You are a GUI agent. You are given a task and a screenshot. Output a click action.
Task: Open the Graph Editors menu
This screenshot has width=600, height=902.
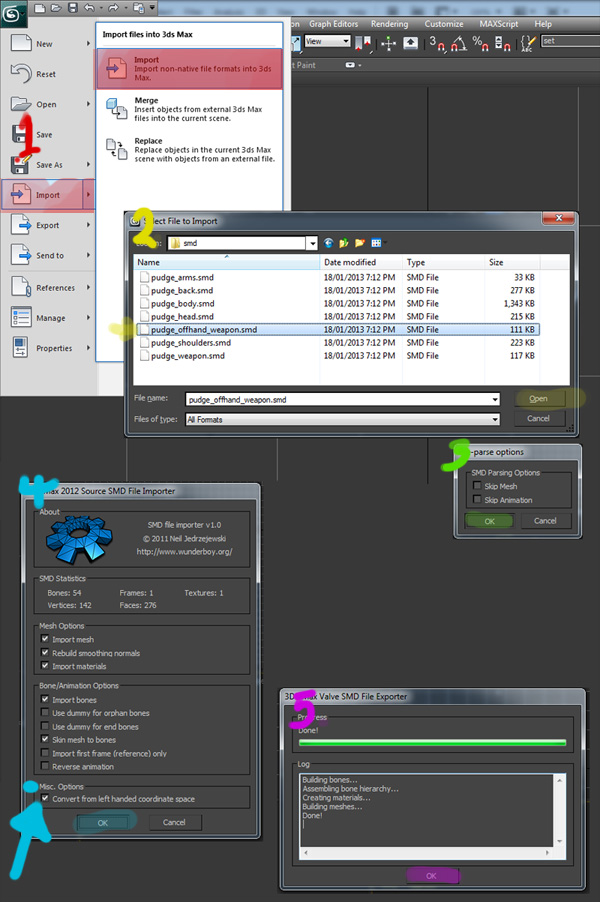pos(334,24)
